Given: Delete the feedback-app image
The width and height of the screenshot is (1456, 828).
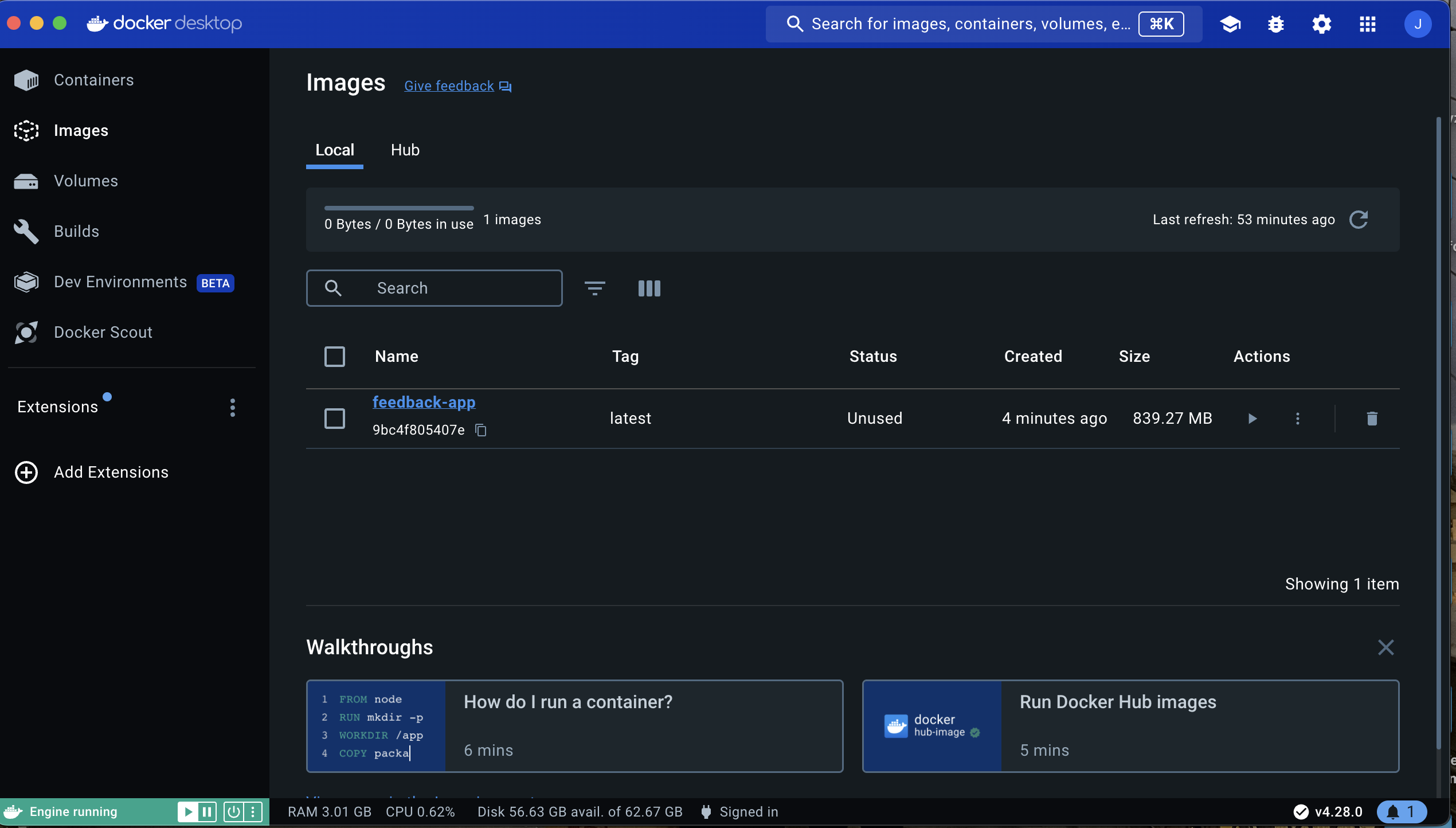Looking at the screenshot, I should (x=1372, y=419).
